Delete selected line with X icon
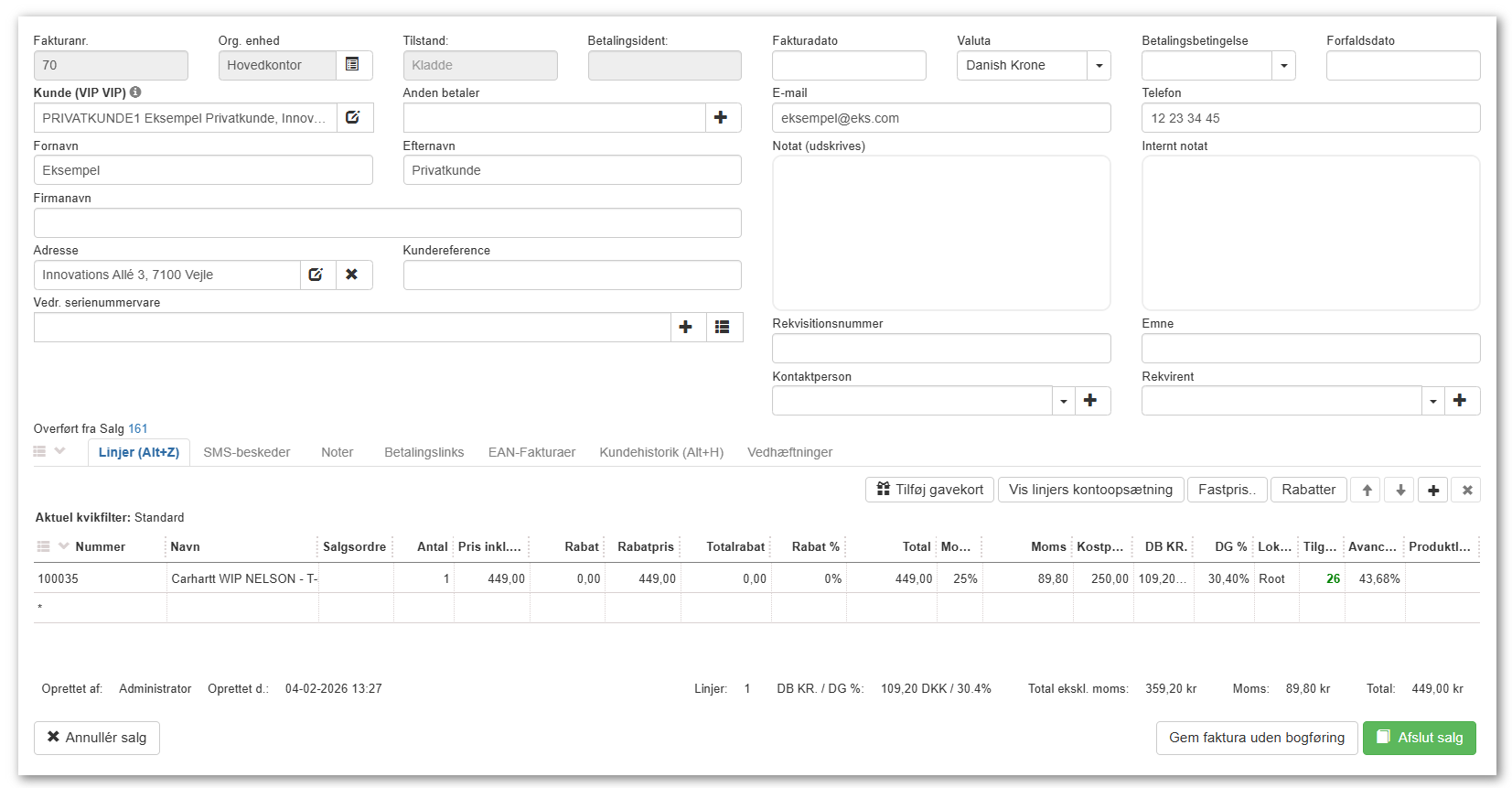The height and width of the screenshot is (788, 1512). coord(1466,491)
